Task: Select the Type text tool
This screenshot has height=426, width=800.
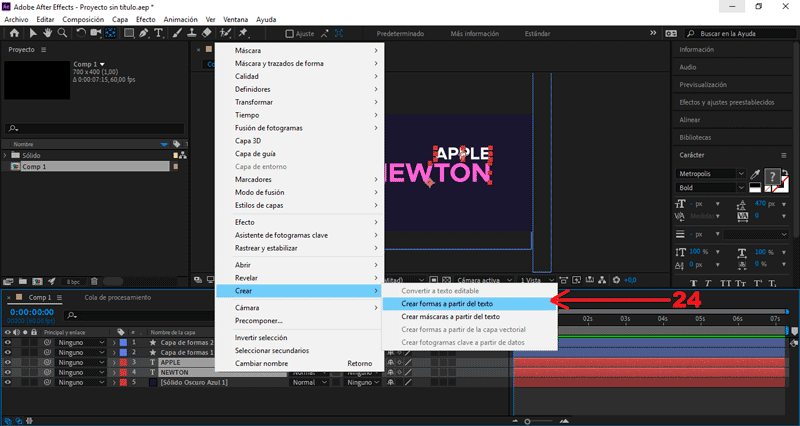Action: pos(158,33)
